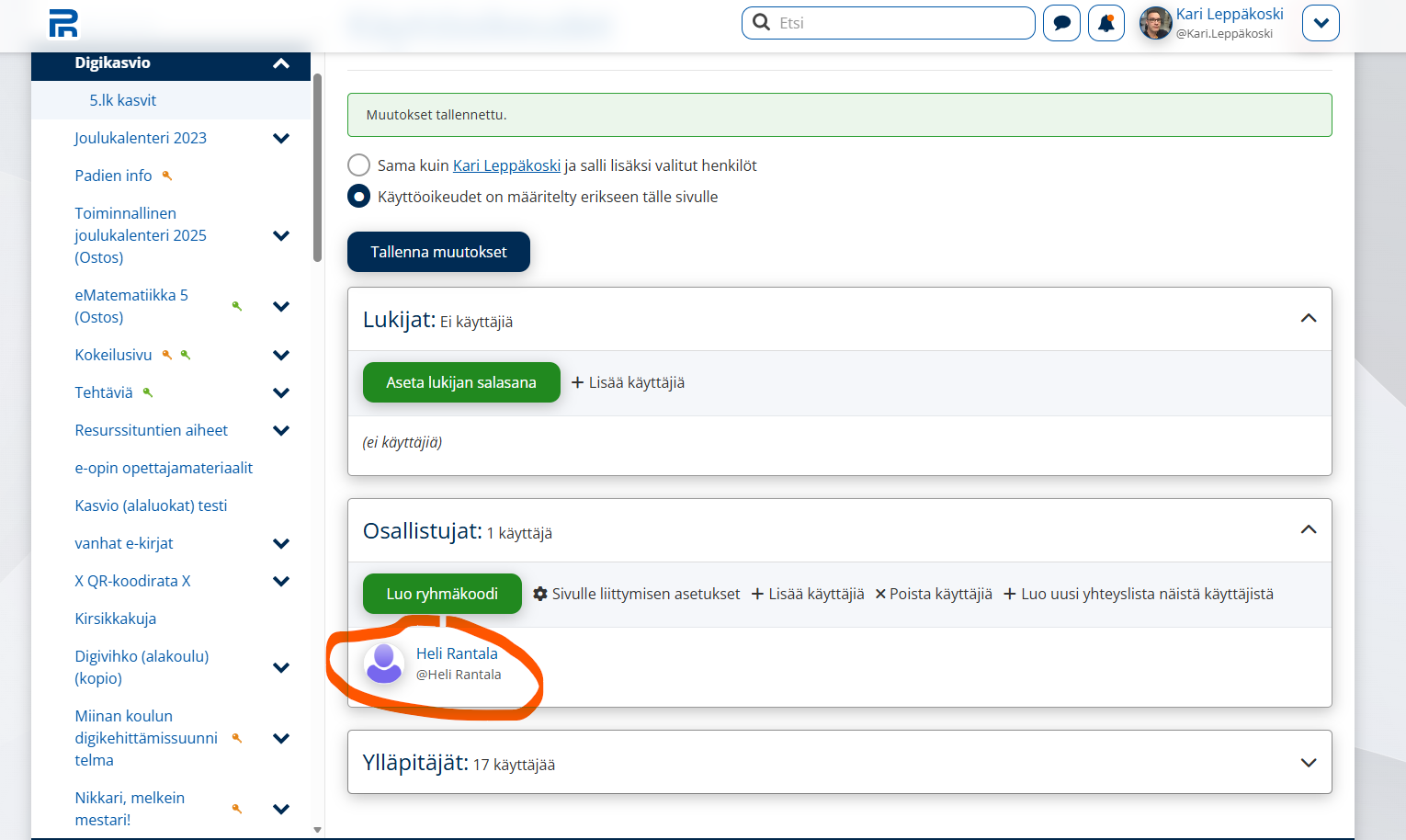1406x840 pixels.
Task: Click the search magnifier icon
Action: 761,22
